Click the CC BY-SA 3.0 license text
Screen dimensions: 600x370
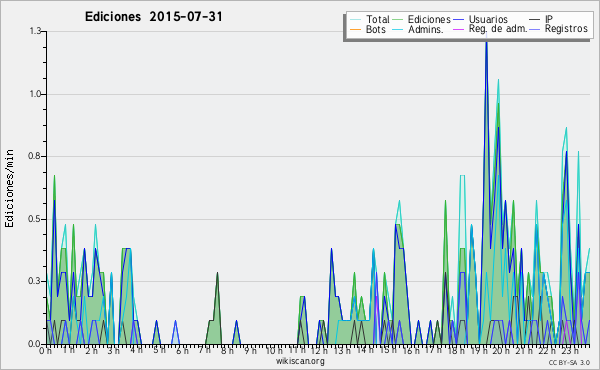pos(569,362)
